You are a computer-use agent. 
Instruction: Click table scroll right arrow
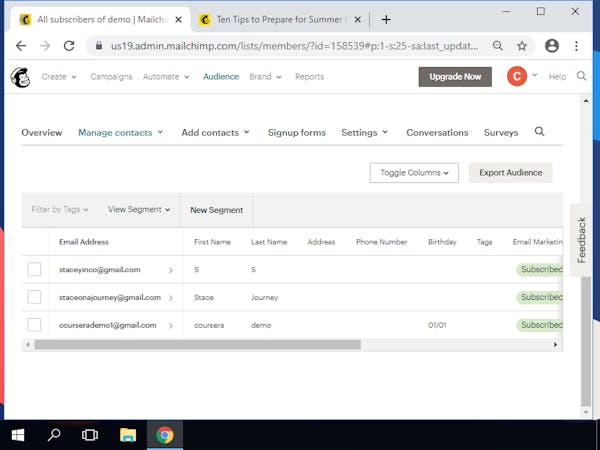tap(555, 345)
